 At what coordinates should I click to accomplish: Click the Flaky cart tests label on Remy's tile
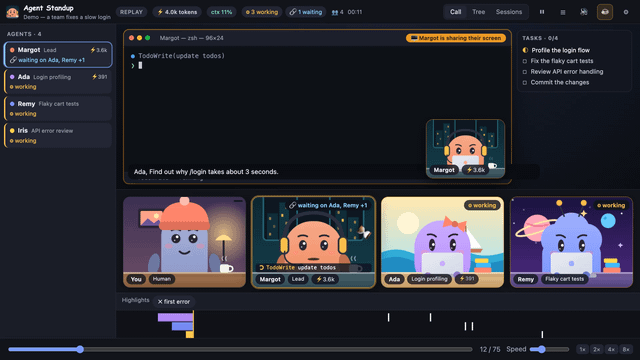click(x=564, y=279)
